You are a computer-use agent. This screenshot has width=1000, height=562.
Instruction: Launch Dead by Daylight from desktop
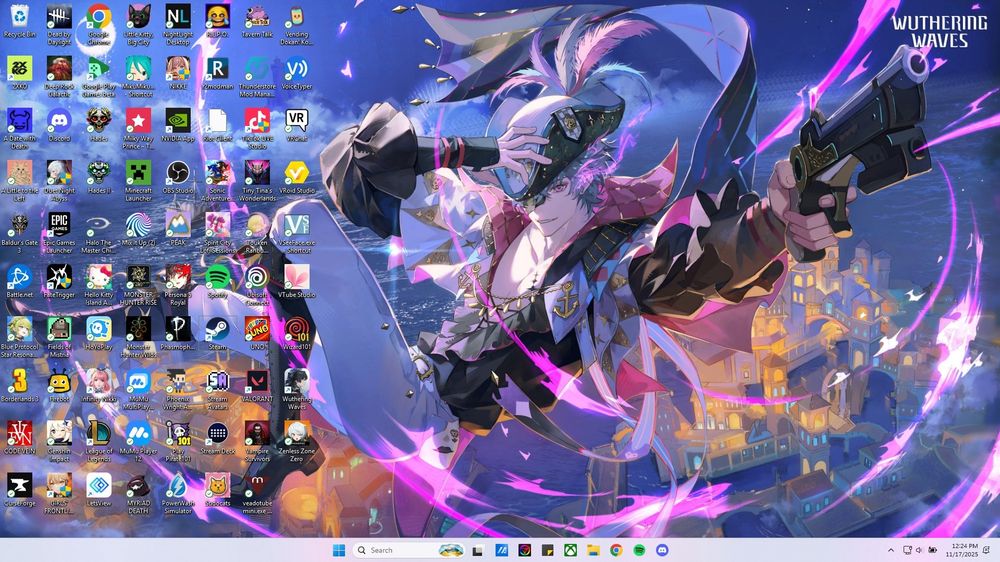click(x=59, y=25)
